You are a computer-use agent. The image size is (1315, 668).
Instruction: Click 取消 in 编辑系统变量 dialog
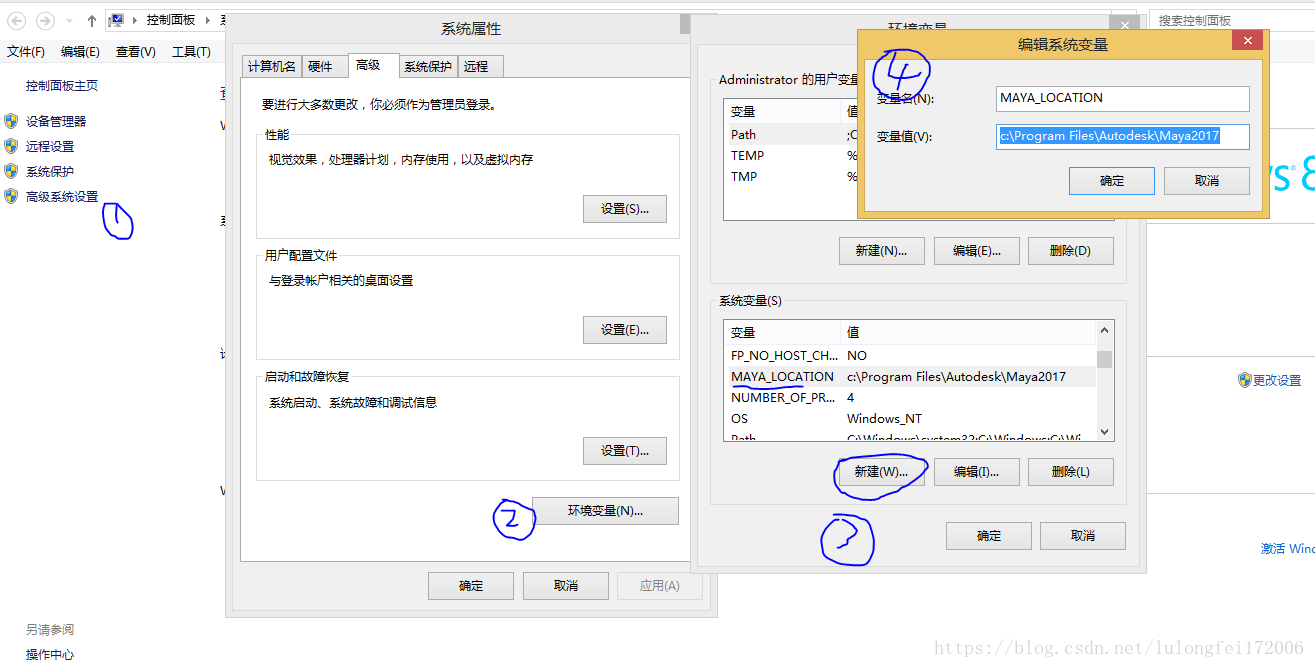pos(1207,181)
